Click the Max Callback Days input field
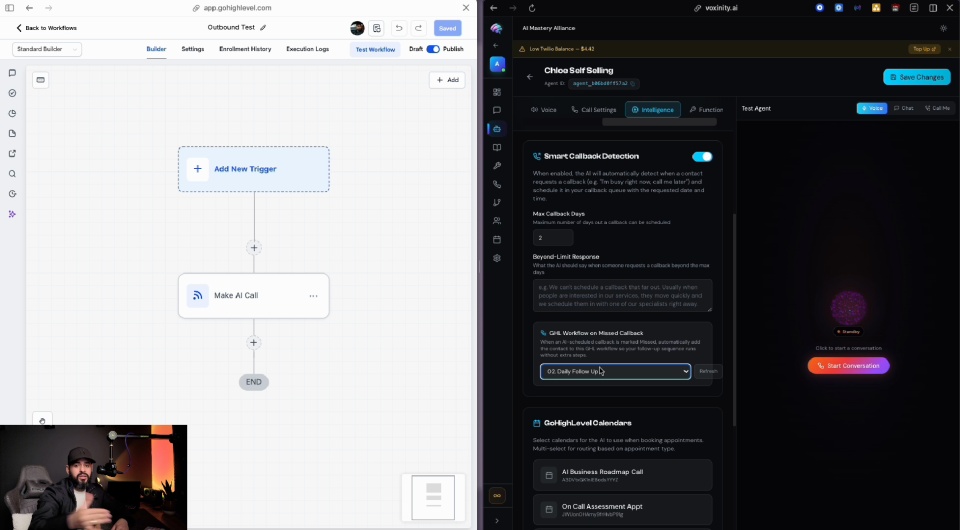Screen dimensions: 960x530 553,237
